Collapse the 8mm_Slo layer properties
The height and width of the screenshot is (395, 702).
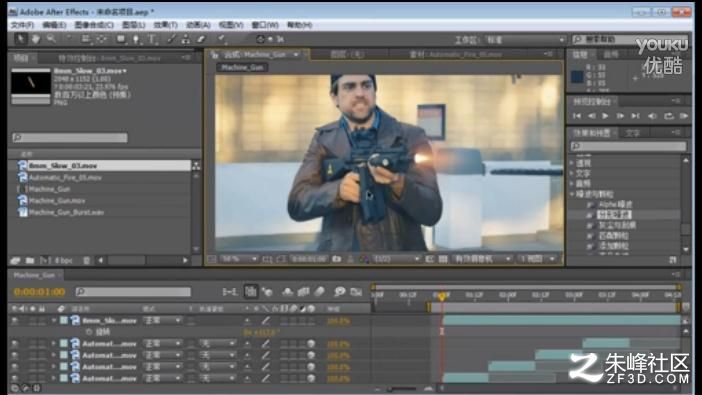(54, 321)
